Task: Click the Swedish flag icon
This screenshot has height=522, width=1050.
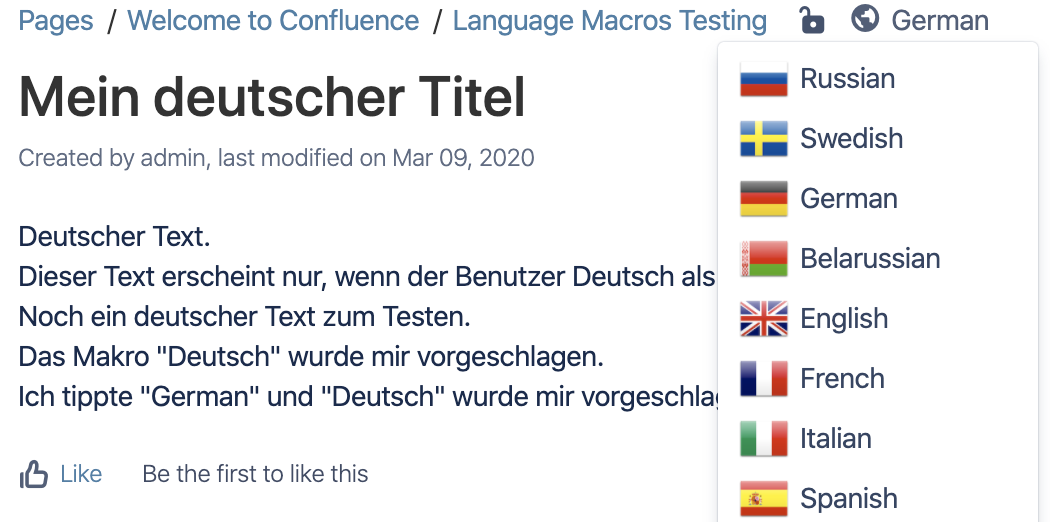Action: 763,139
